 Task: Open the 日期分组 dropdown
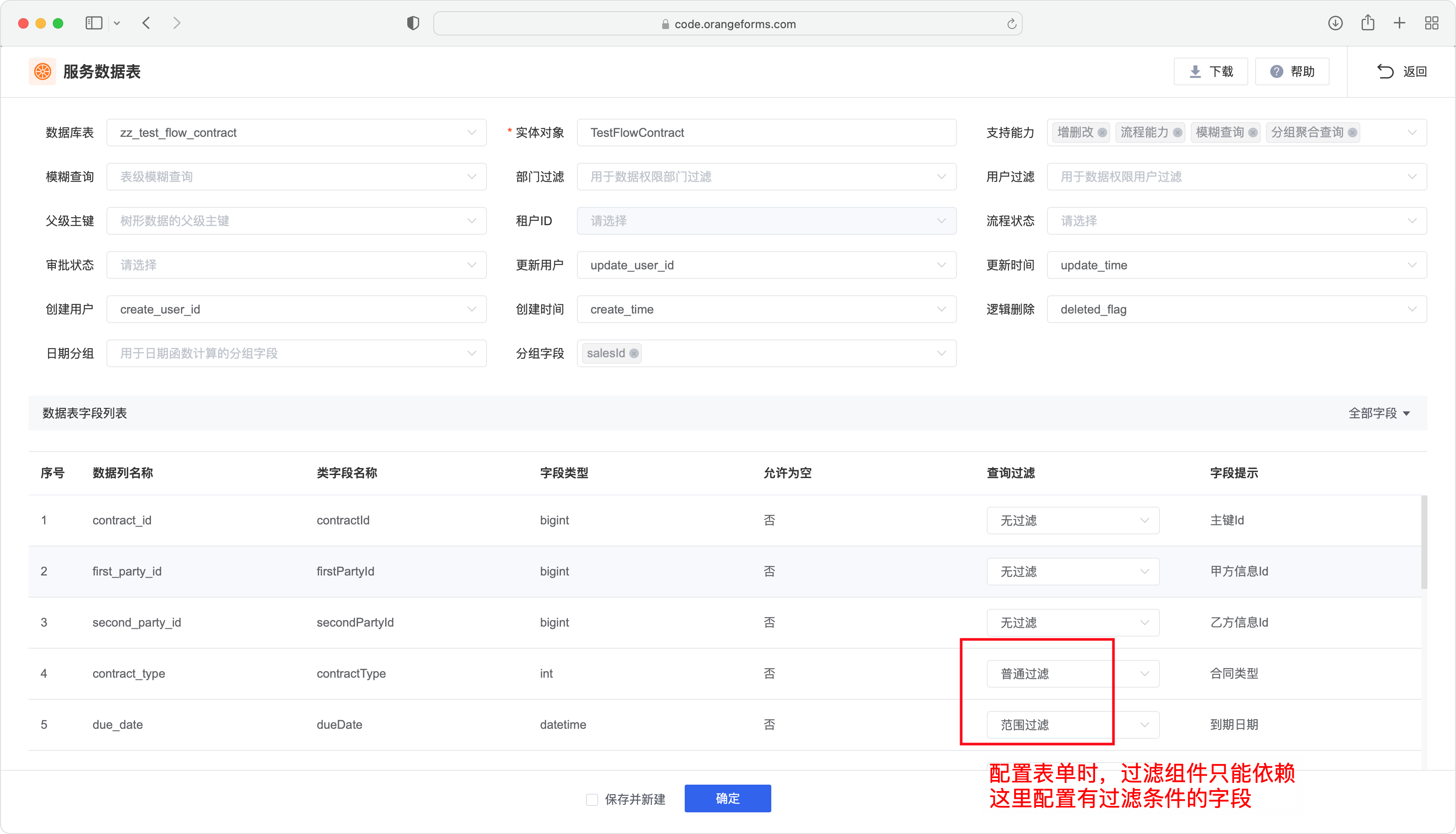[x=296, y=353]
